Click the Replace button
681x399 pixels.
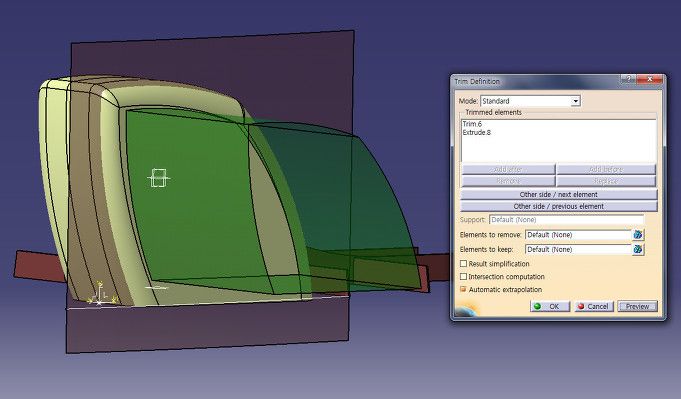[x=606, y=181]
